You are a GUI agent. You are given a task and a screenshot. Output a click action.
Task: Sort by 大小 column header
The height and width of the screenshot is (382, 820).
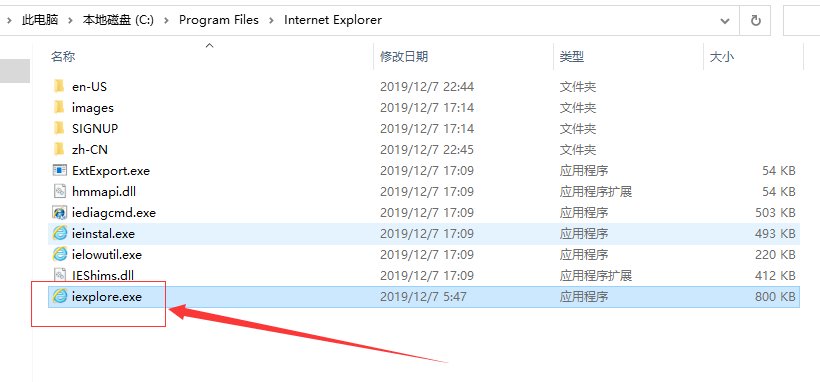(722, 57)
